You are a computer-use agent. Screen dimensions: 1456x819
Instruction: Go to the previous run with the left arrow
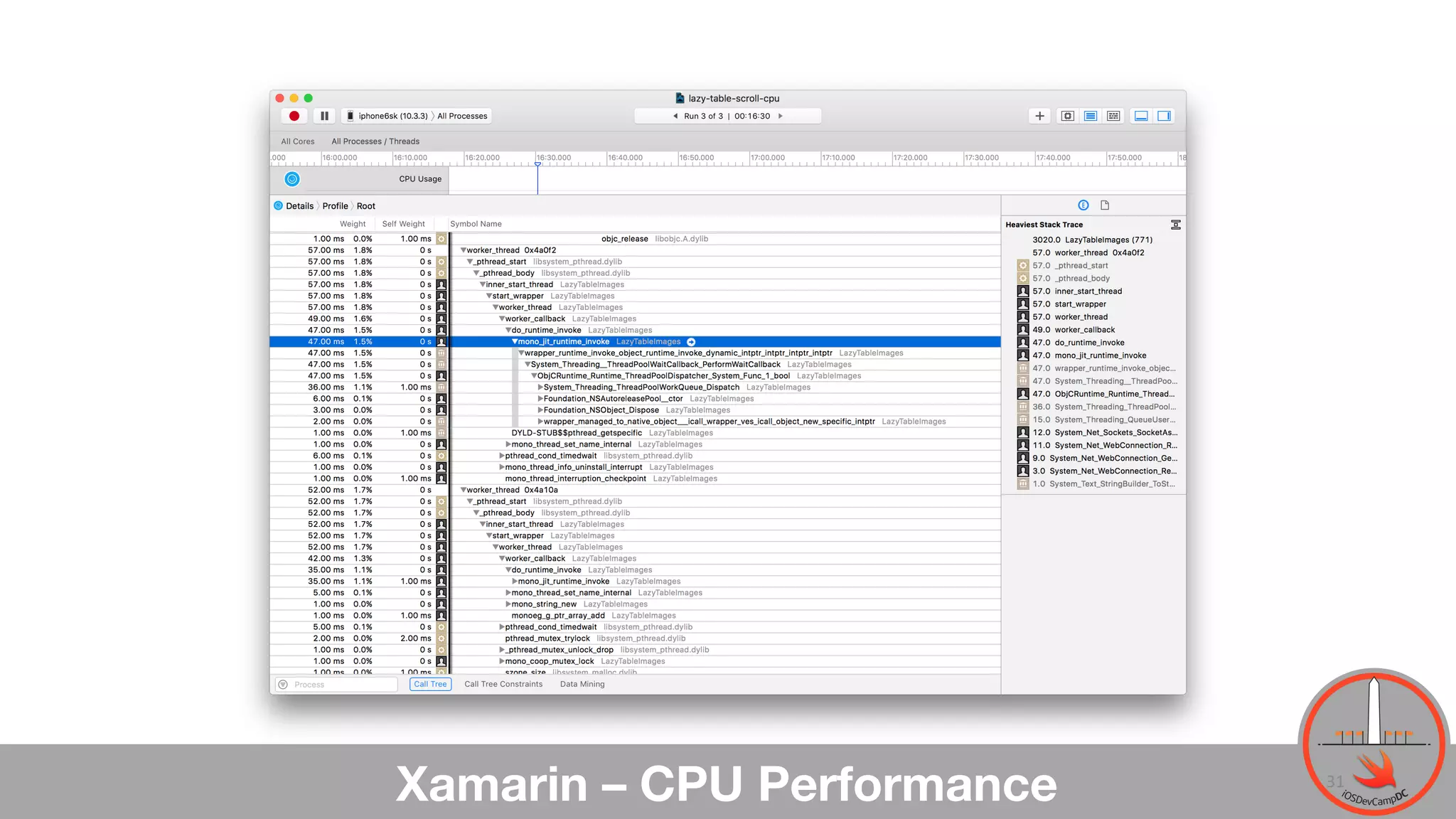(x=675, y=116)
